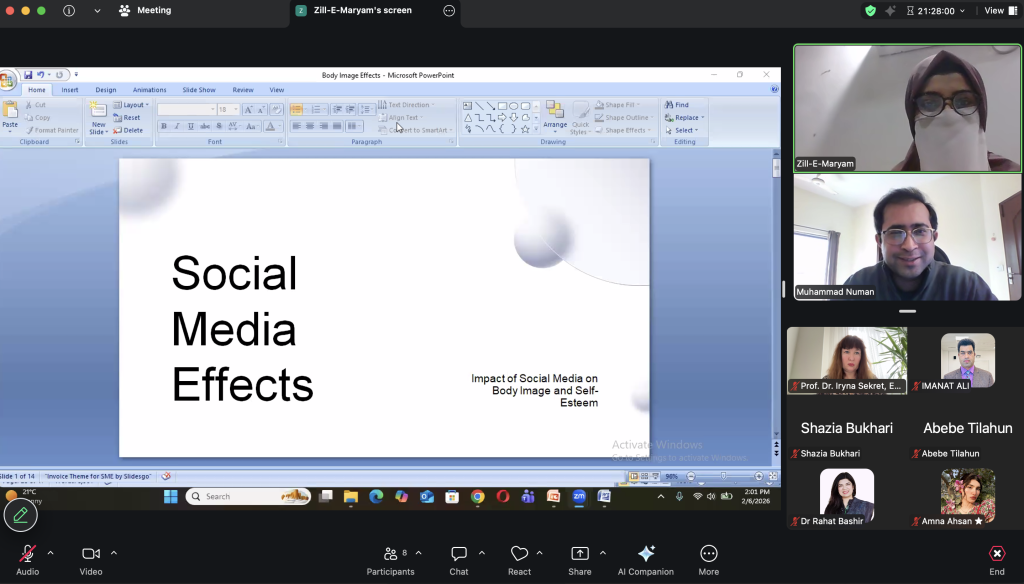Click the React heart icon
This screenshot has width=1024, height=584.
(519, 554)
